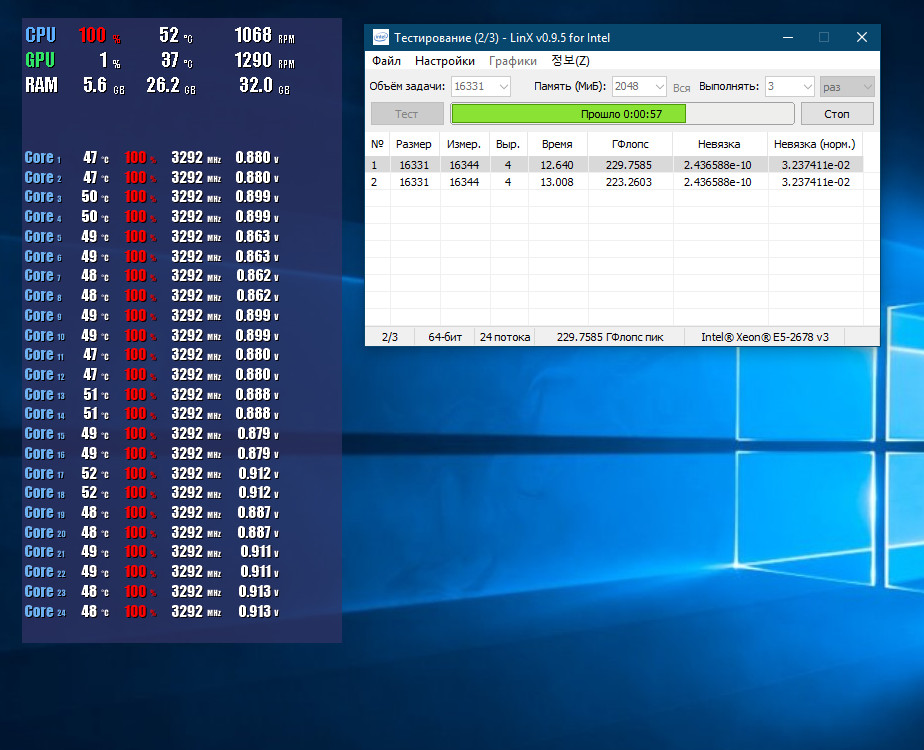Select result row 1 with time 12.640
924x750 pixels.
(x=615, y=165)
